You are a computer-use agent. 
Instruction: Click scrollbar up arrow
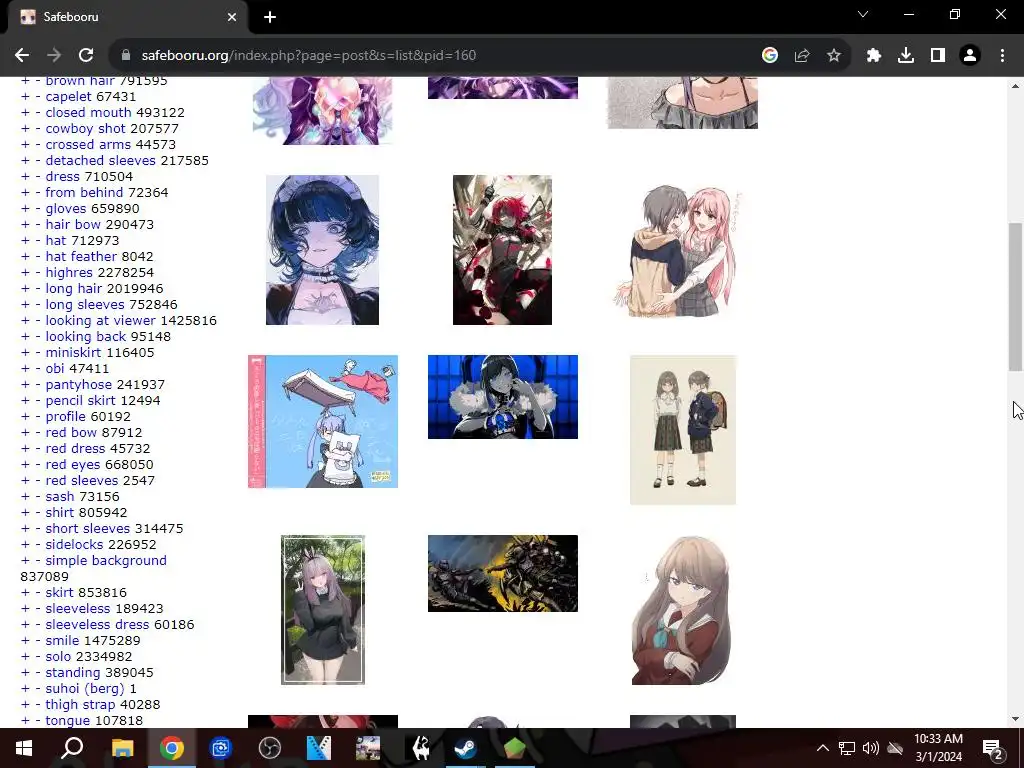pyautogui.click(x=1015, y=86)
